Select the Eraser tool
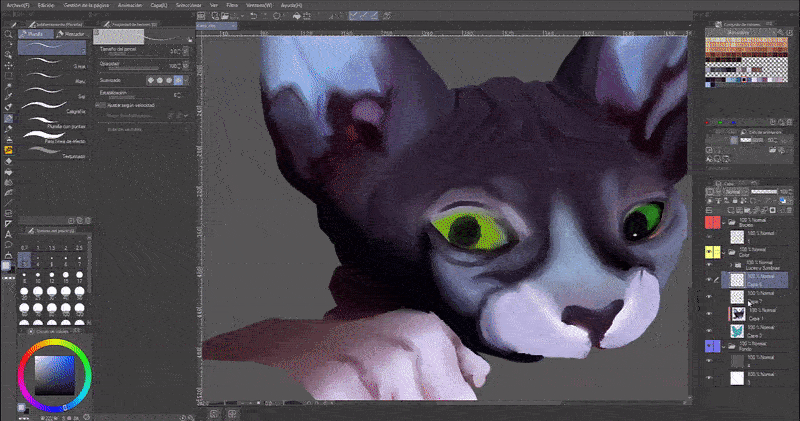 (x=9, y=161)
